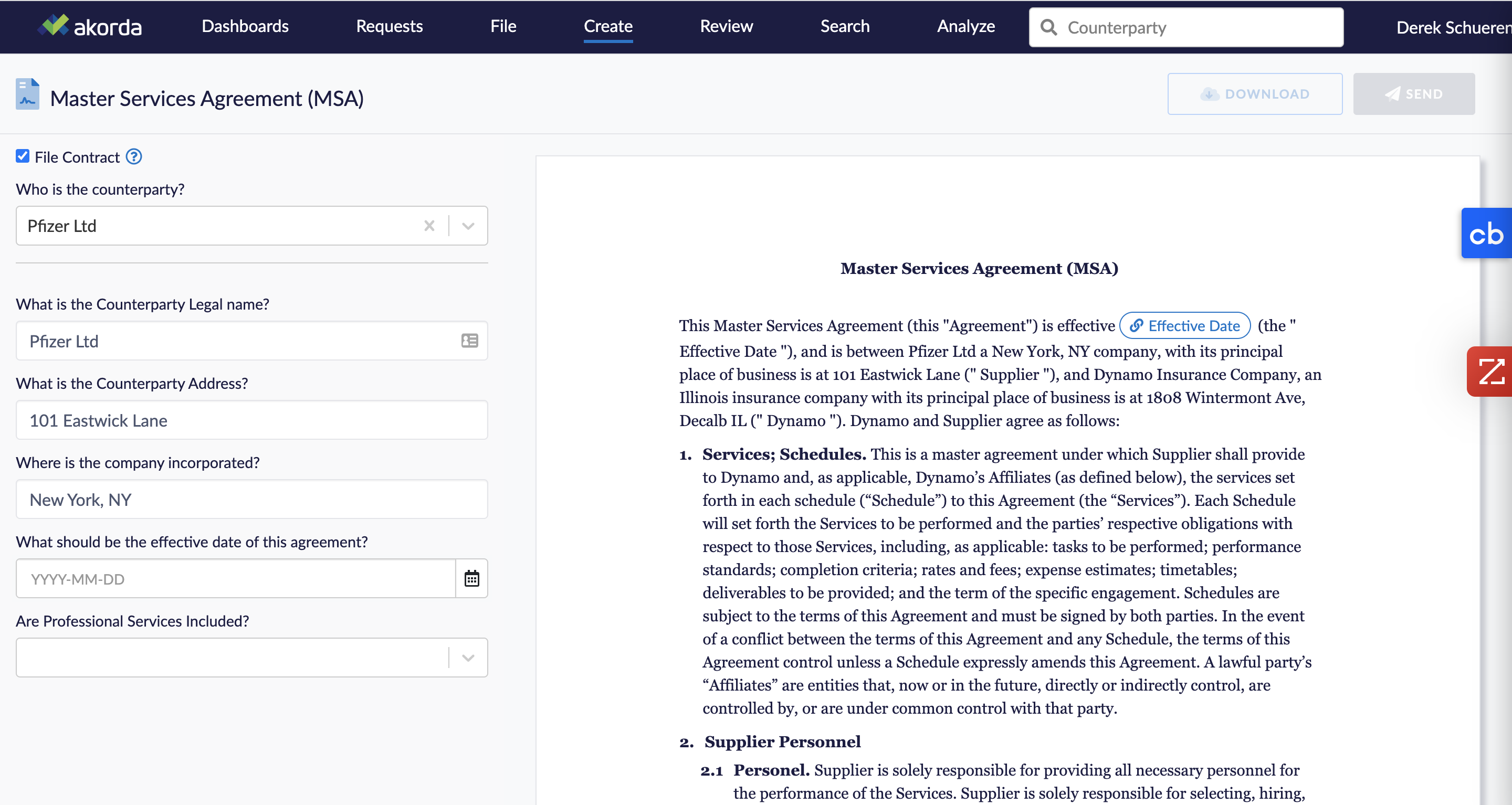Click the search magnifier icon
This screenshot has width=1512, height=805.
[1048, 28]
